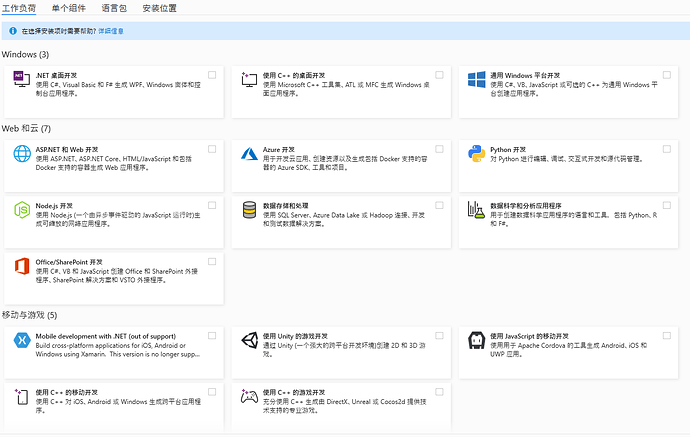Tick the Azure 开发 workload checkbox

440,149
